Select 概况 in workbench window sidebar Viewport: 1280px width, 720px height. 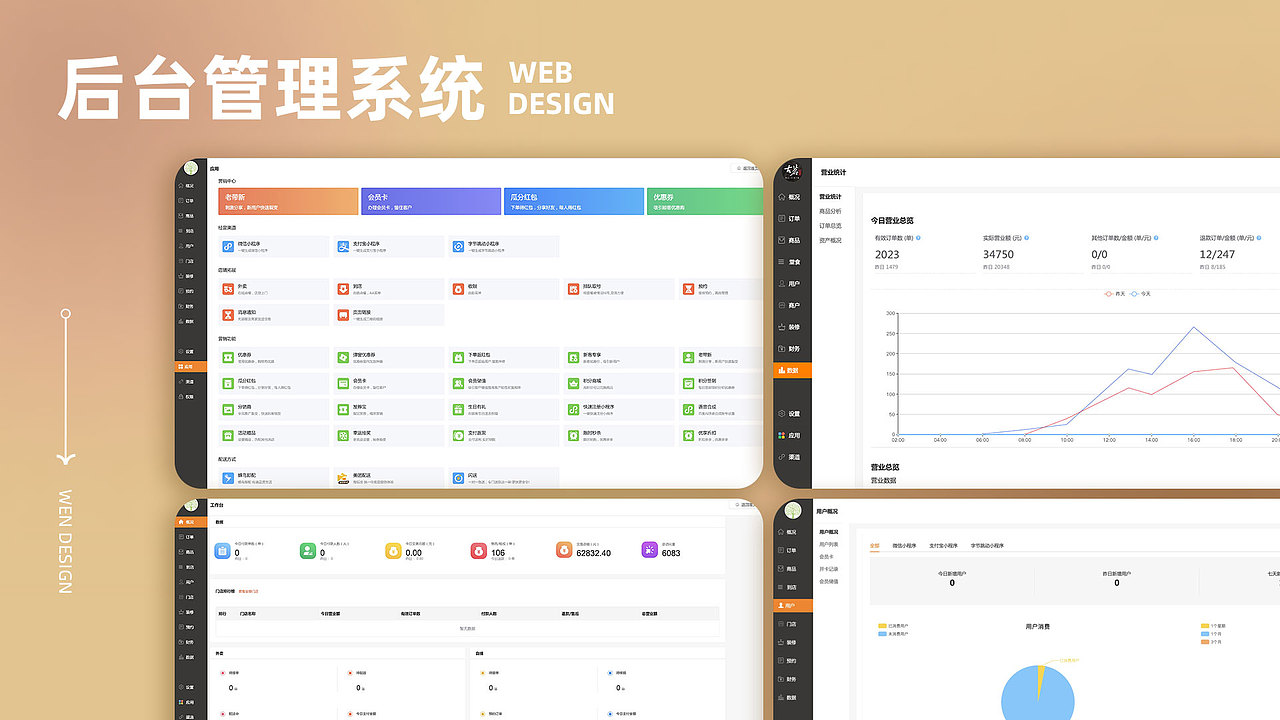(191, 522)
